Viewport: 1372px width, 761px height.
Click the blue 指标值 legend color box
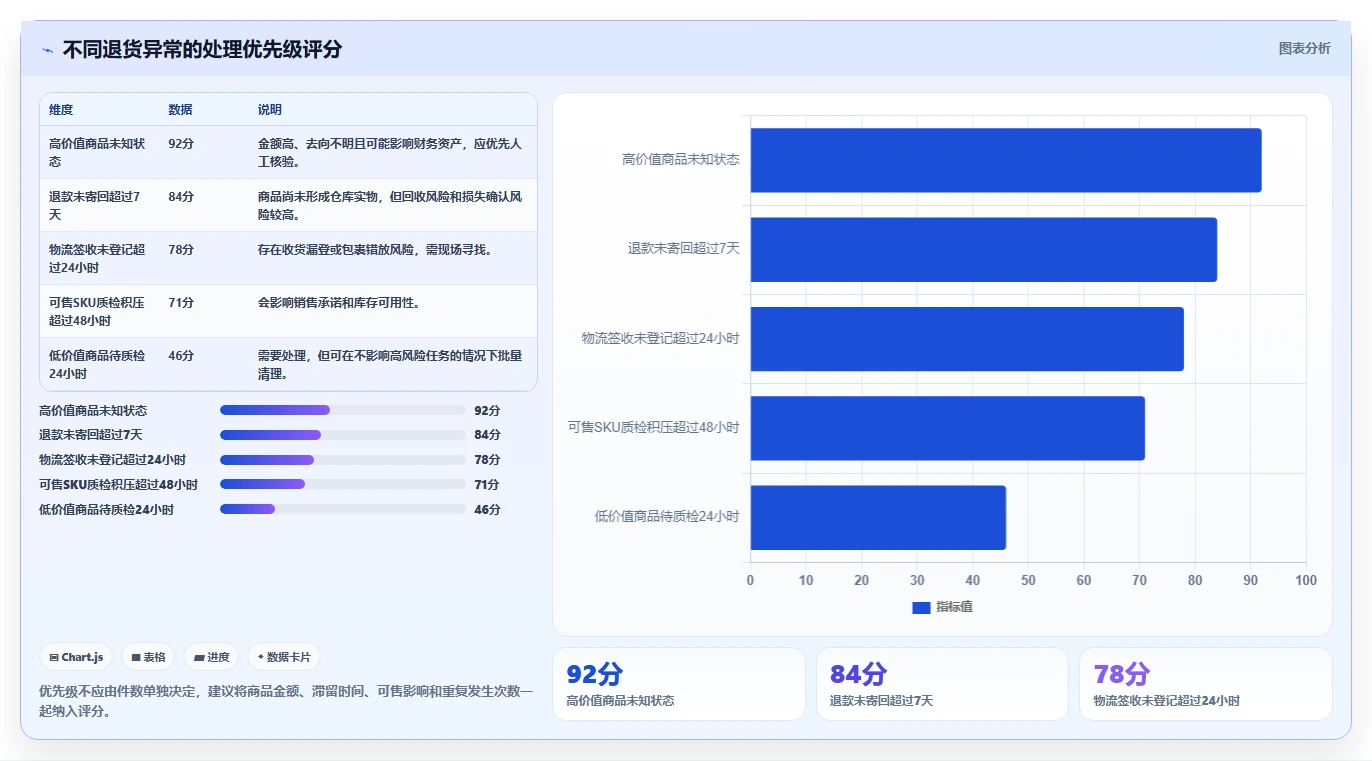921,608
